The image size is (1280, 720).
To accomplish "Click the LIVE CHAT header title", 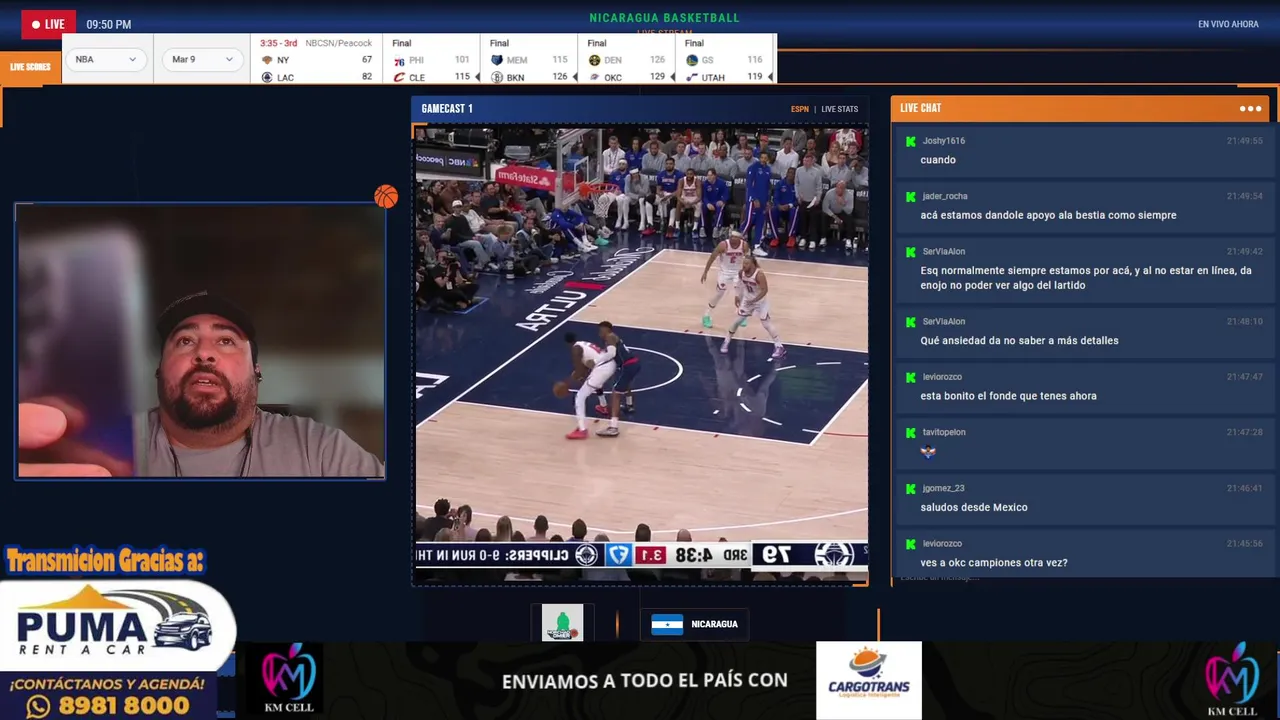I will pos(920,108).
